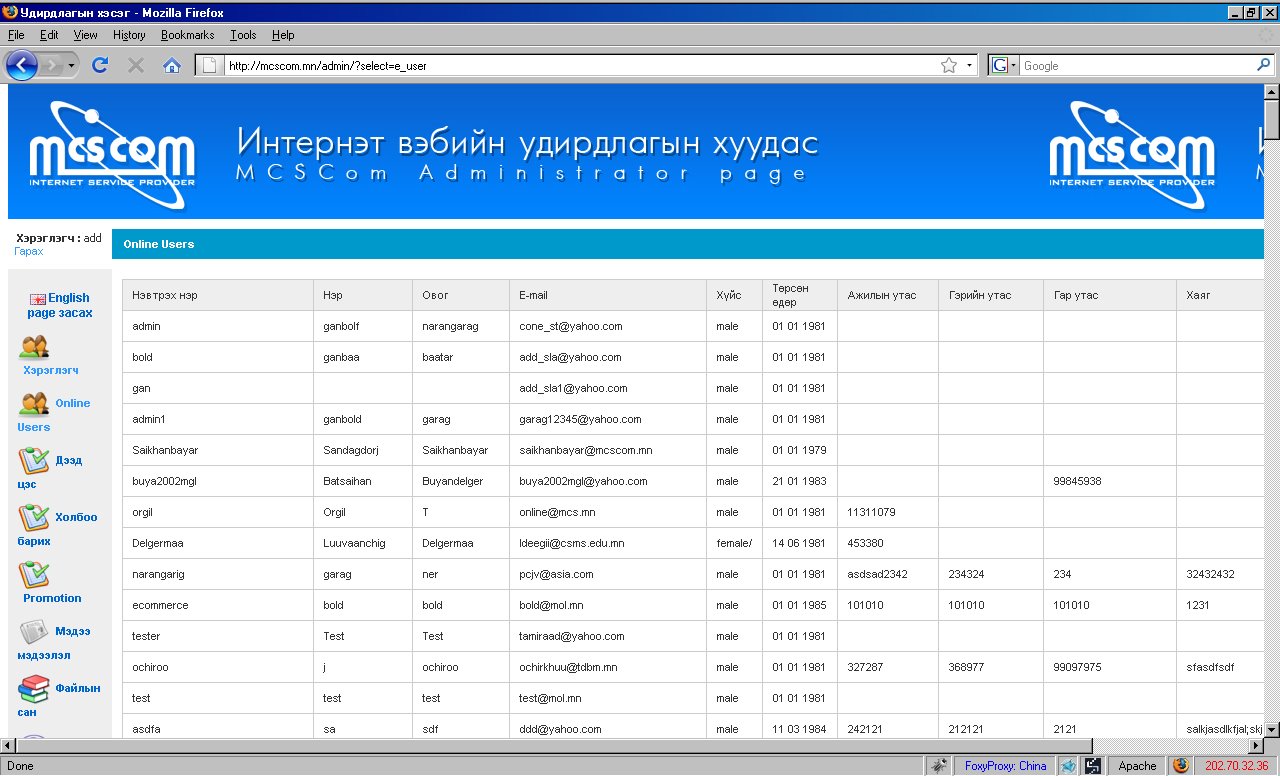
Task: Expand the URL bar history dropdown
Action: coord(969,65)
